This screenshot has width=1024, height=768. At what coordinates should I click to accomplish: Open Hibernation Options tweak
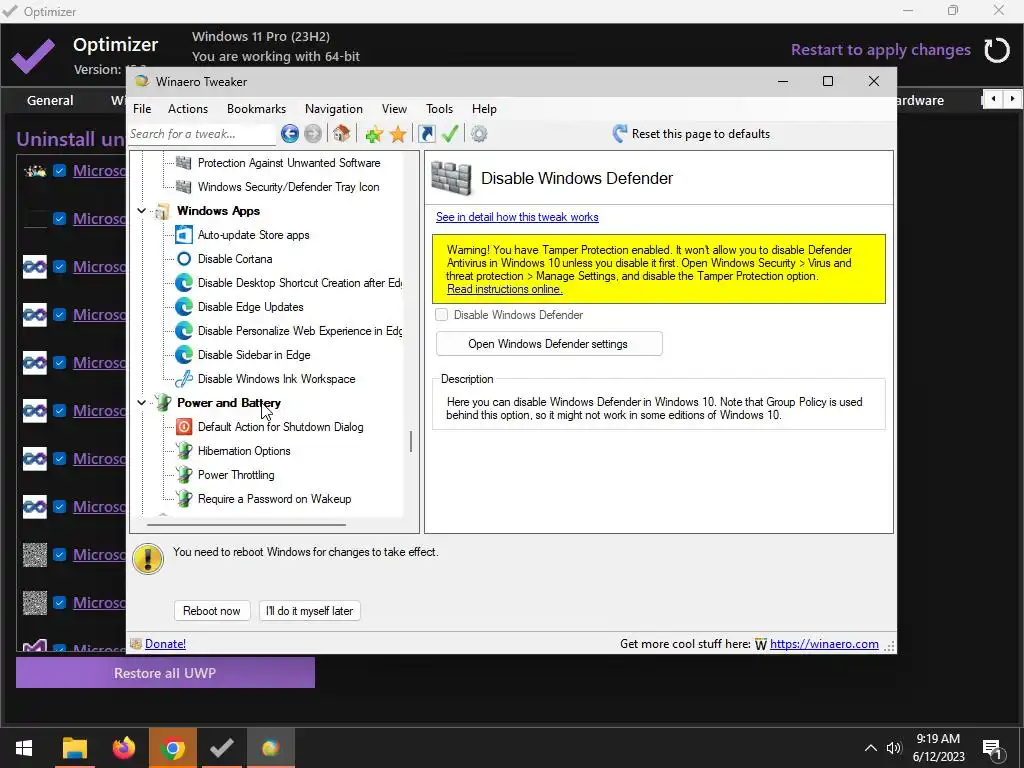click(x=244, y=451)
